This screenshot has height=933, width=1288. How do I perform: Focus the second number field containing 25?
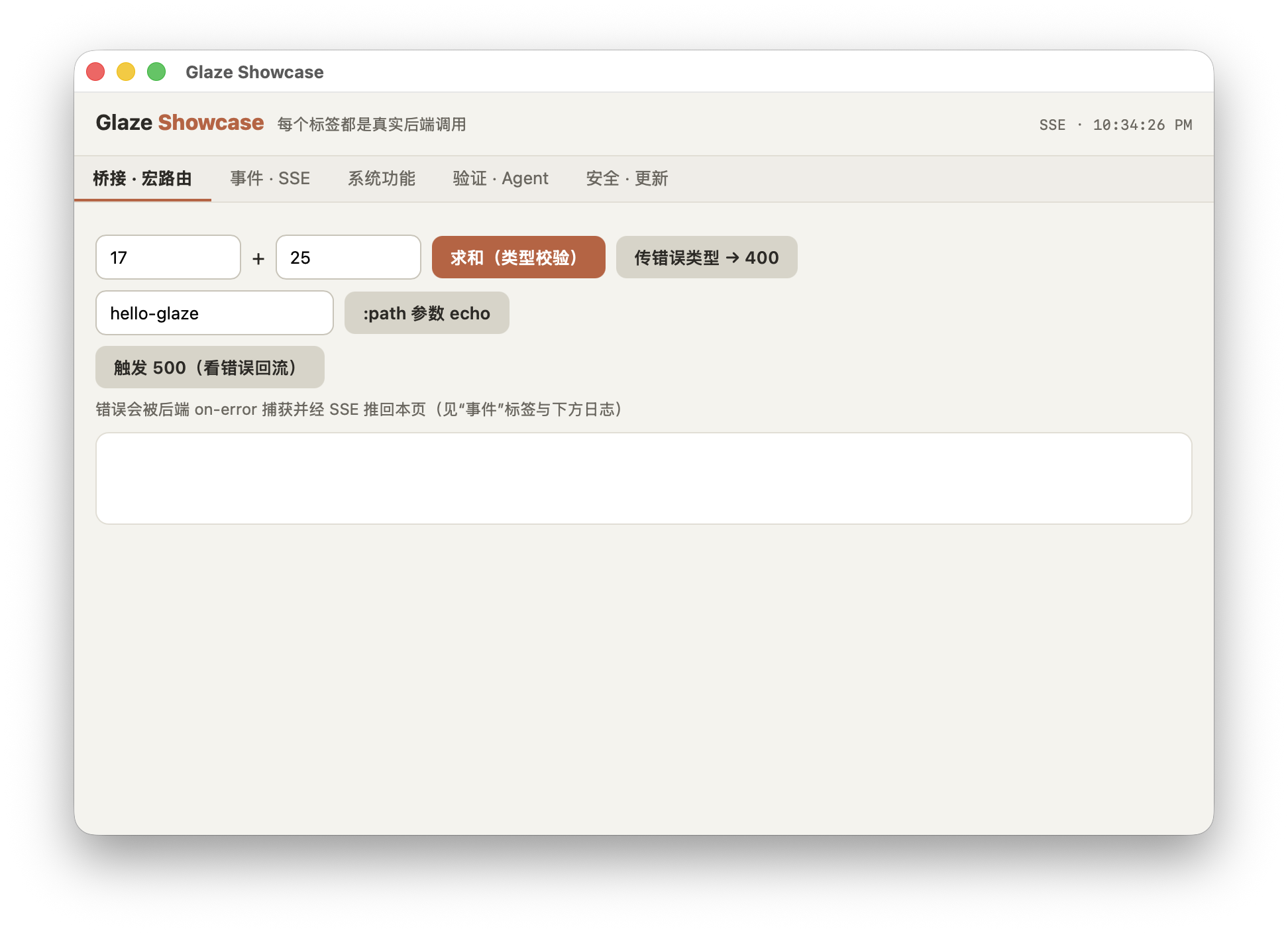tap(349, 257)
